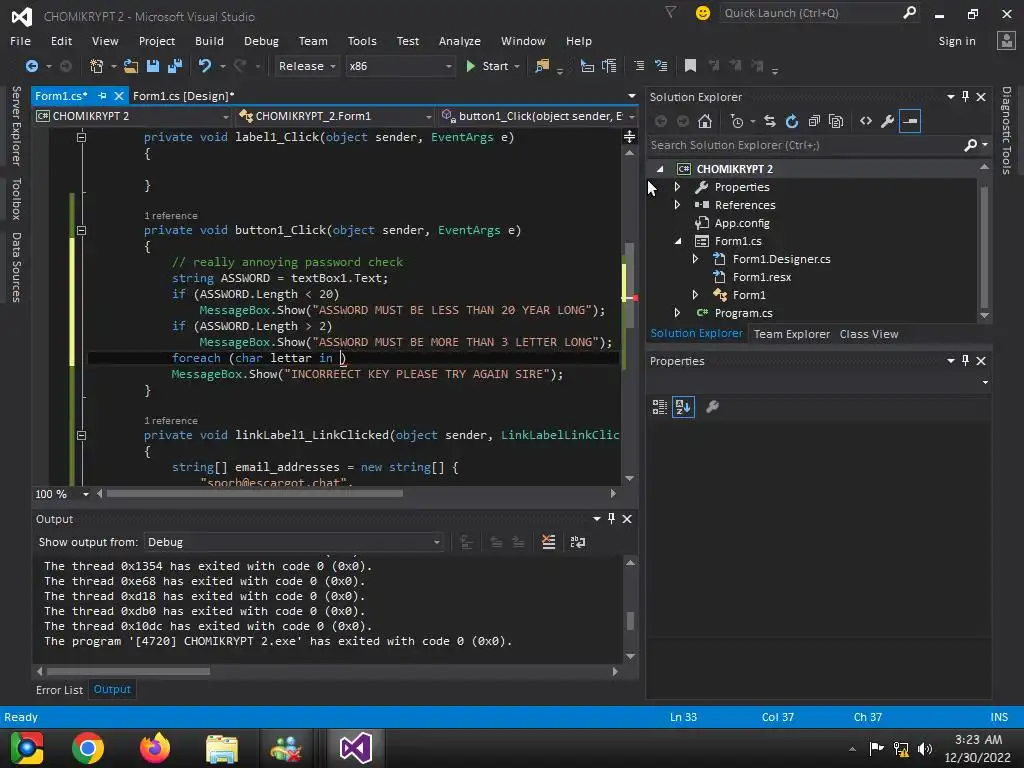Image resolution: width=1024 pixels, height=768 pixels.
Task: Toggle the Show All Files icon
Action: coord(836,121)
